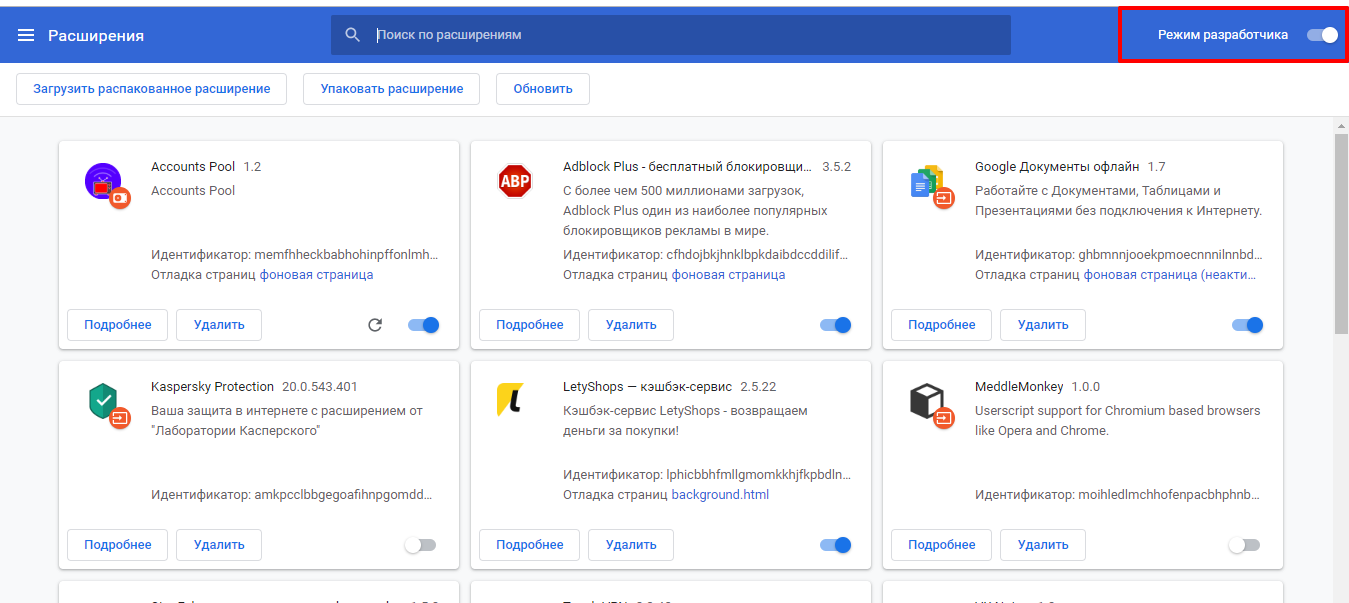Reload the Accounts Pool extension
This screenshot has height=603, width=1349.
tap(375, 325)
